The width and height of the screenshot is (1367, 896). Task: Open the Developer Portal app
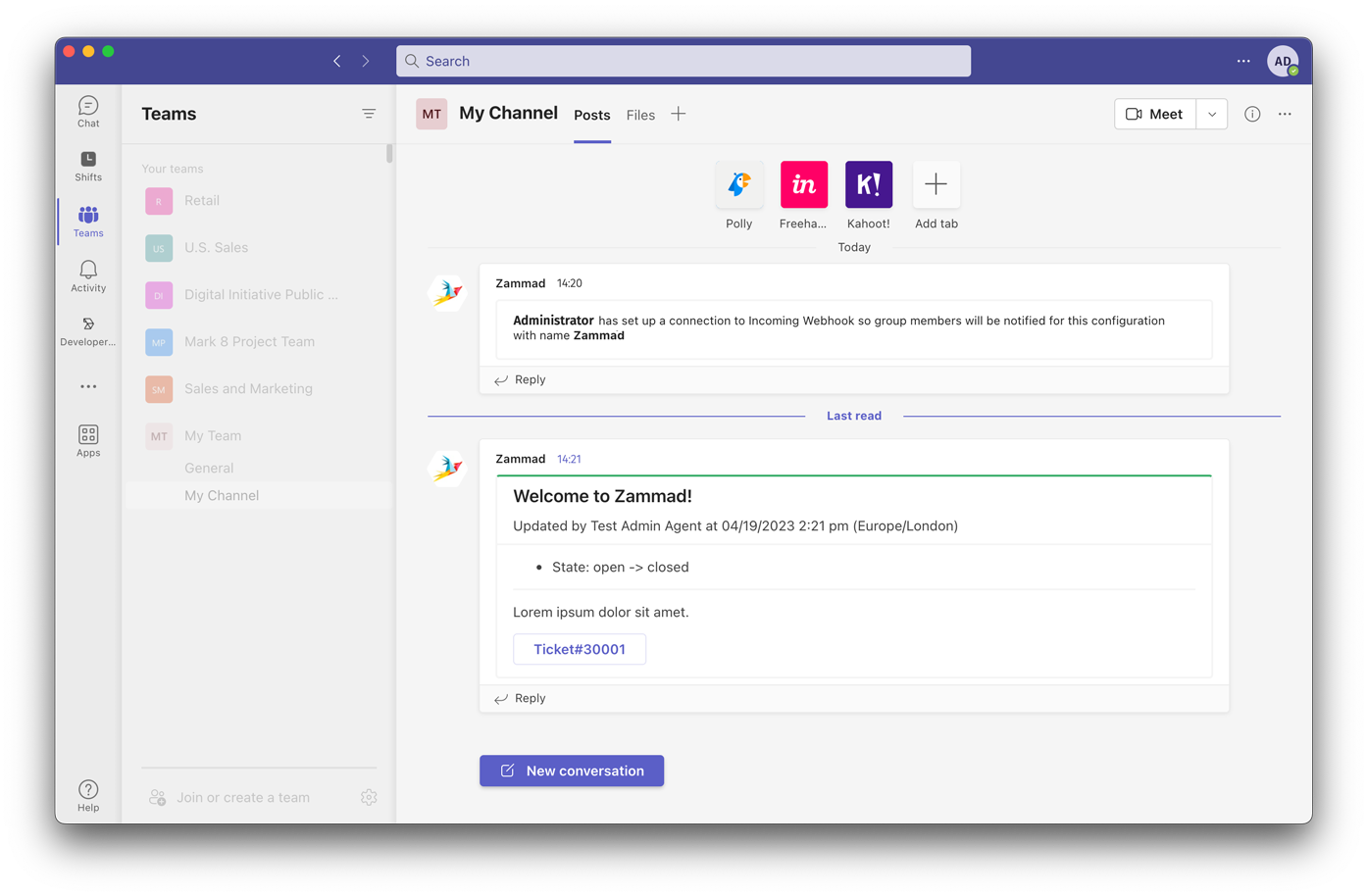[x=88, y=331]
